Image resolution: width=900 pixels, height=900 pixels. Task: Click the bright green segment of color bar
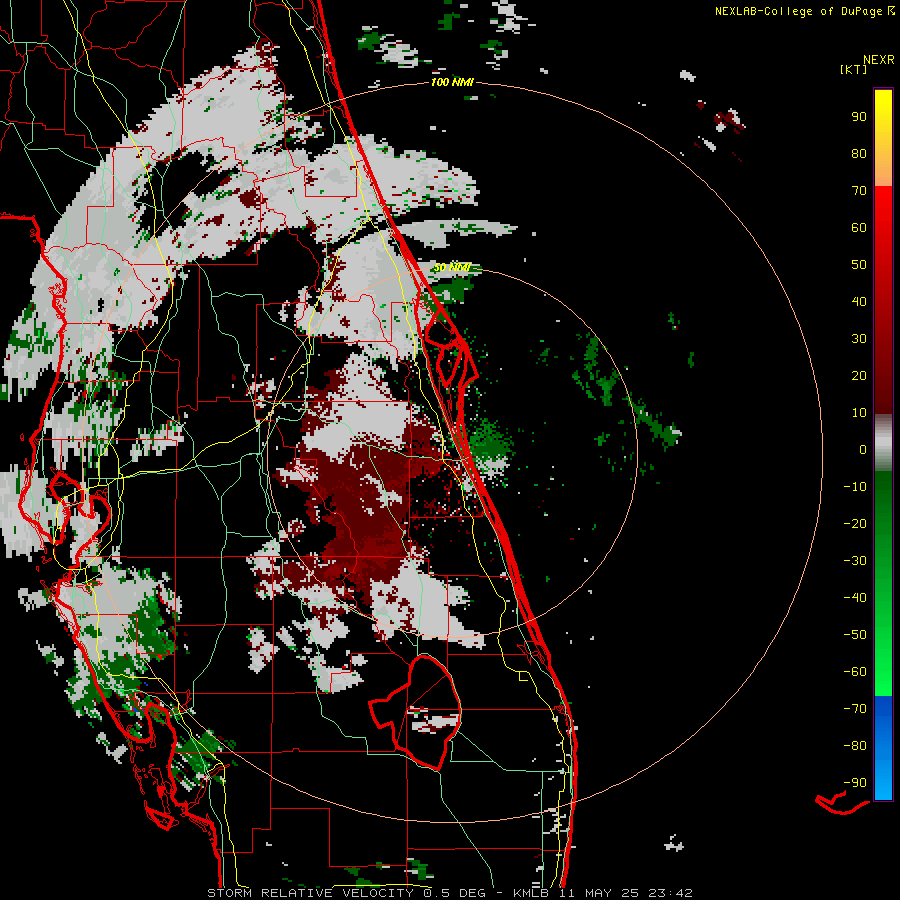(883, 584)
